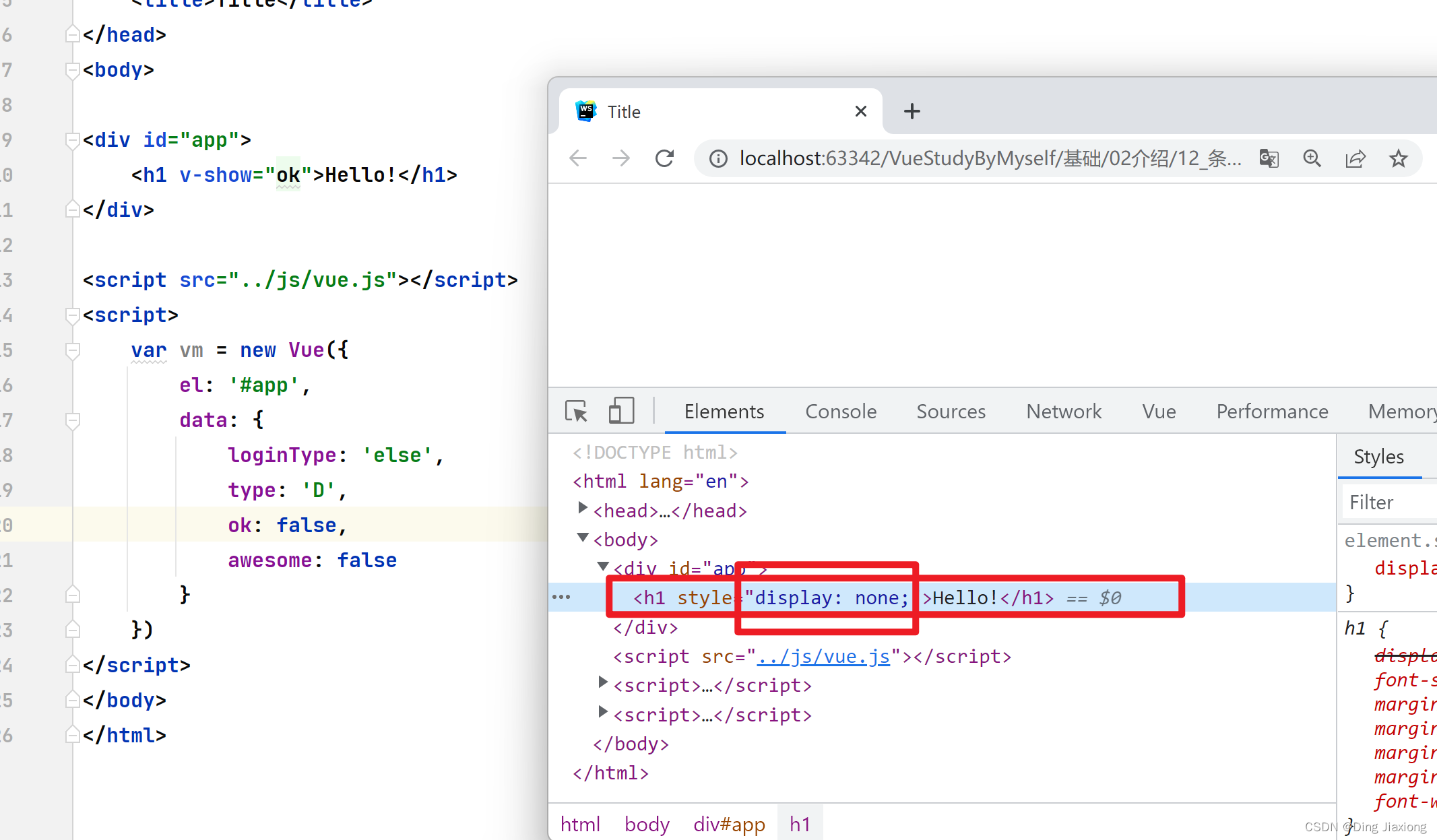Expand the first collapsed script node
The image size is (1437, 840).
(x=603, y=683)
